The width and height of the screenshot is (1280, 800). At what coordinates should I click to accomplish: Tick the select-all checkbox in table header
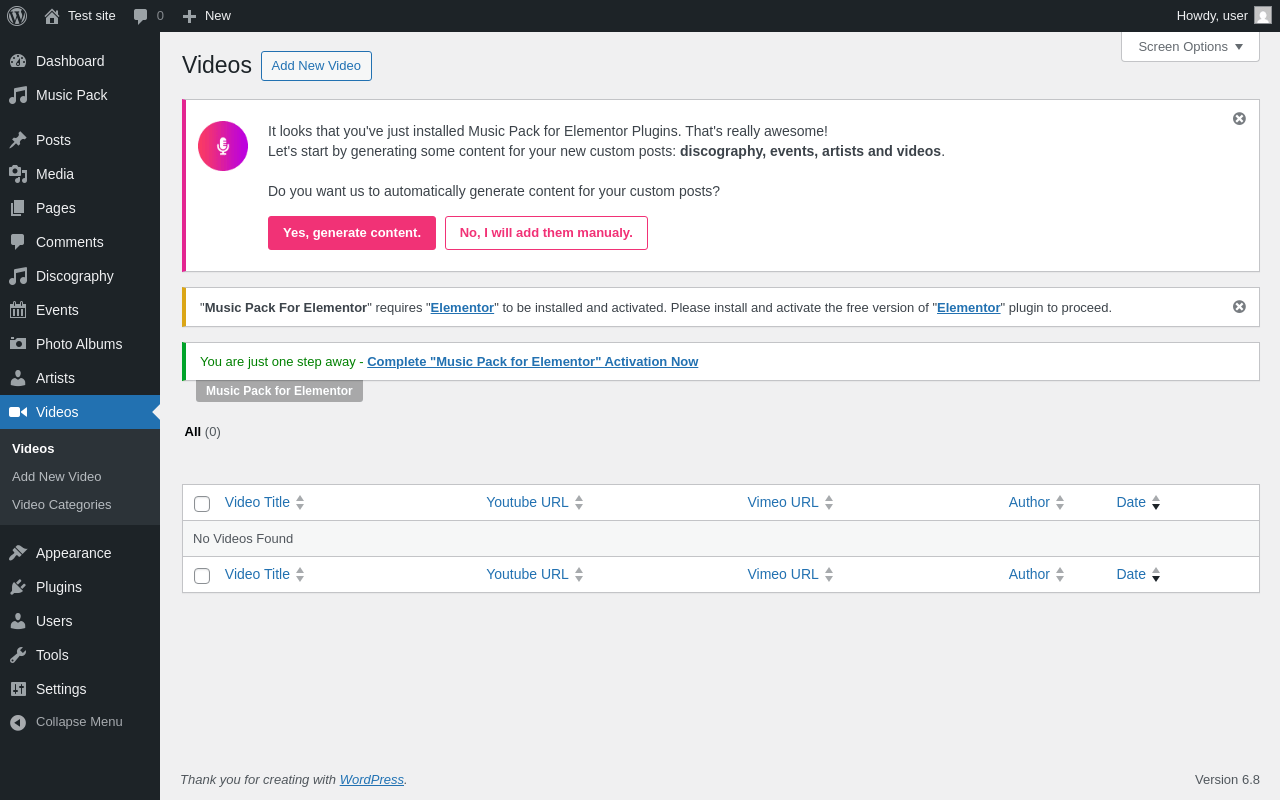point(202,504)
